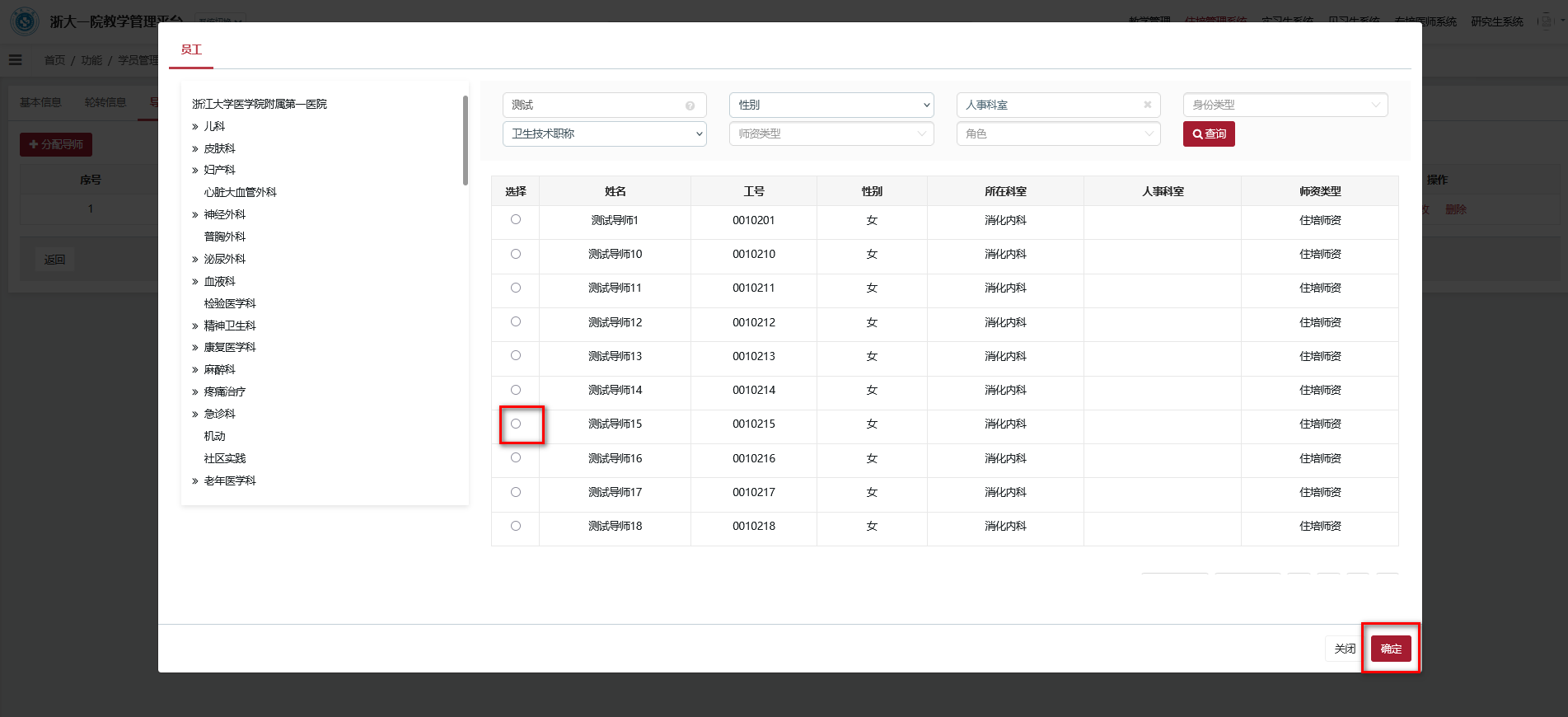This screenshot has height=717, width=1568.
Task: Open the 卫生技术职称 dropdown
Action: pos(605,134)
